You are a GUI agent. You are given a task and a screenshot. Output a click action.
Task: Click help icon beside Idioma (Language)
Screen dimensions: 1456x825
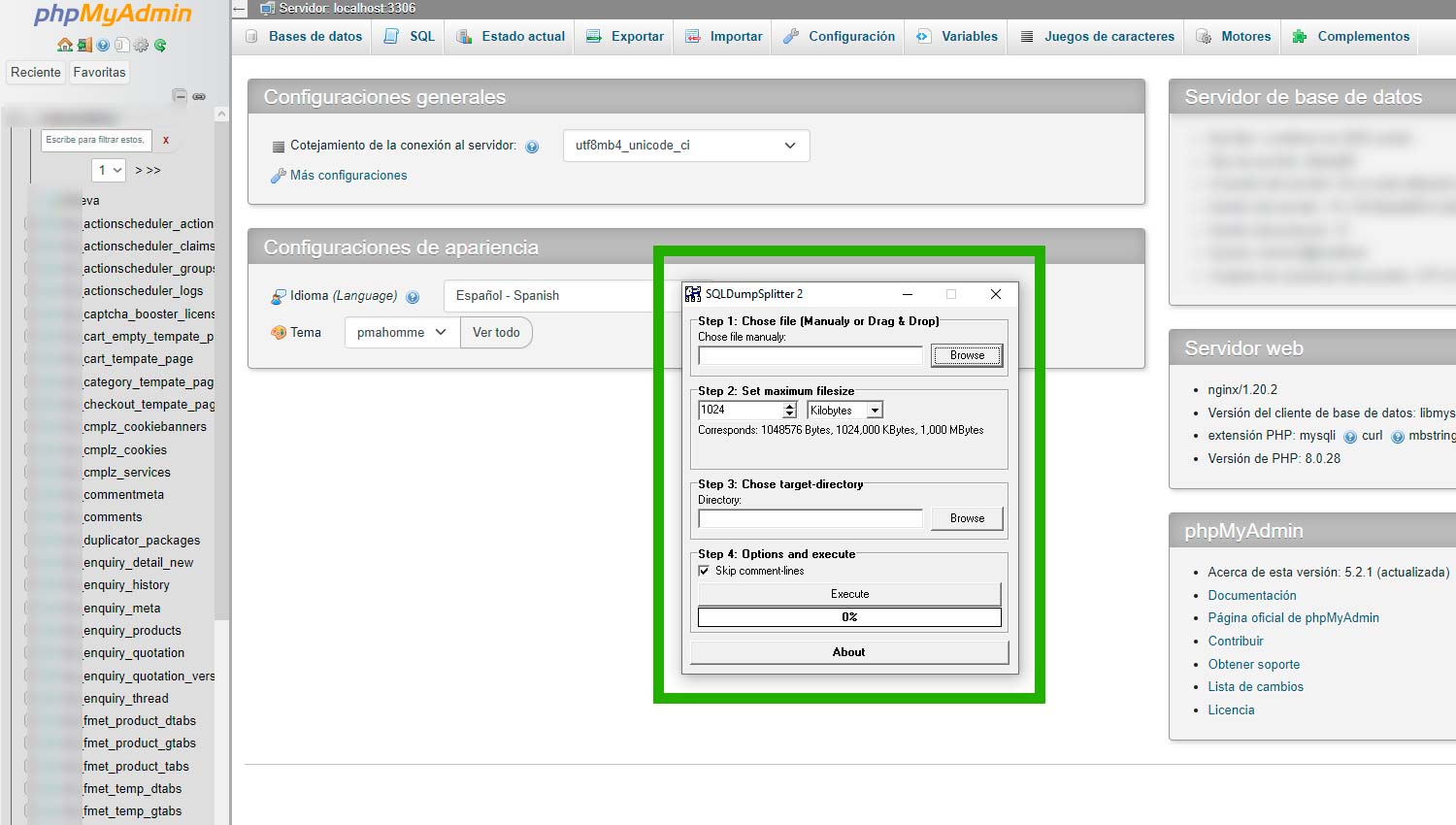(413, 297)
